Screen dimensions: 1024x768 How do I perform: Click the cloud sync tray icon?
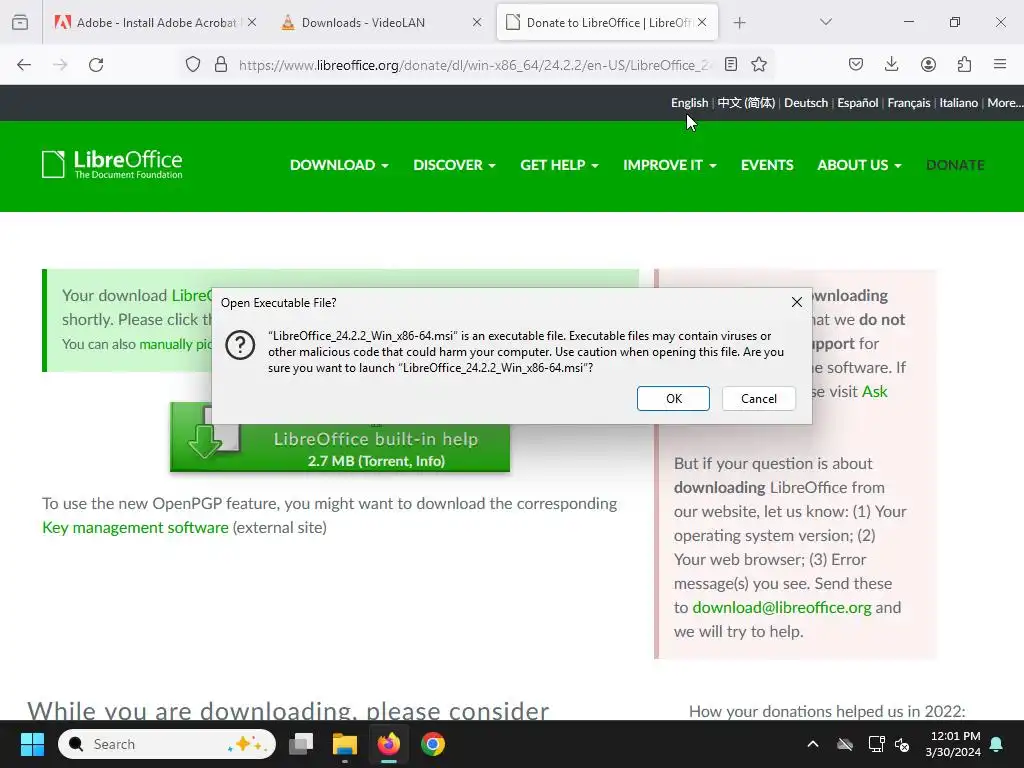click(844, 744)
